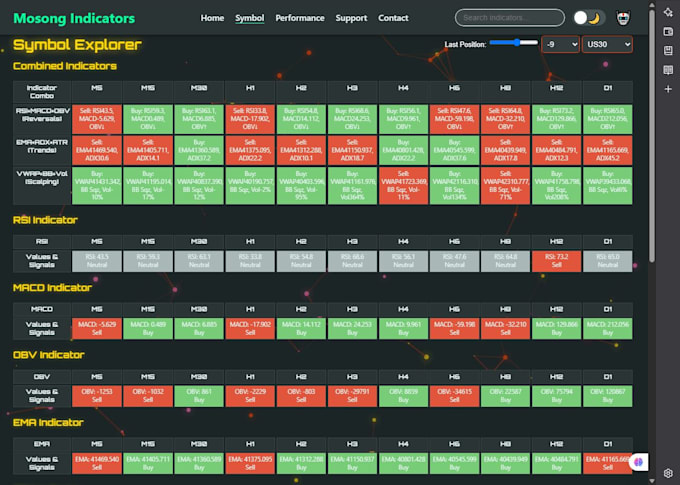Click the 'Sell: VWAP41723.369' scalping cell
680x485 pixels.
pyautogui.click(x=403, y=185)
